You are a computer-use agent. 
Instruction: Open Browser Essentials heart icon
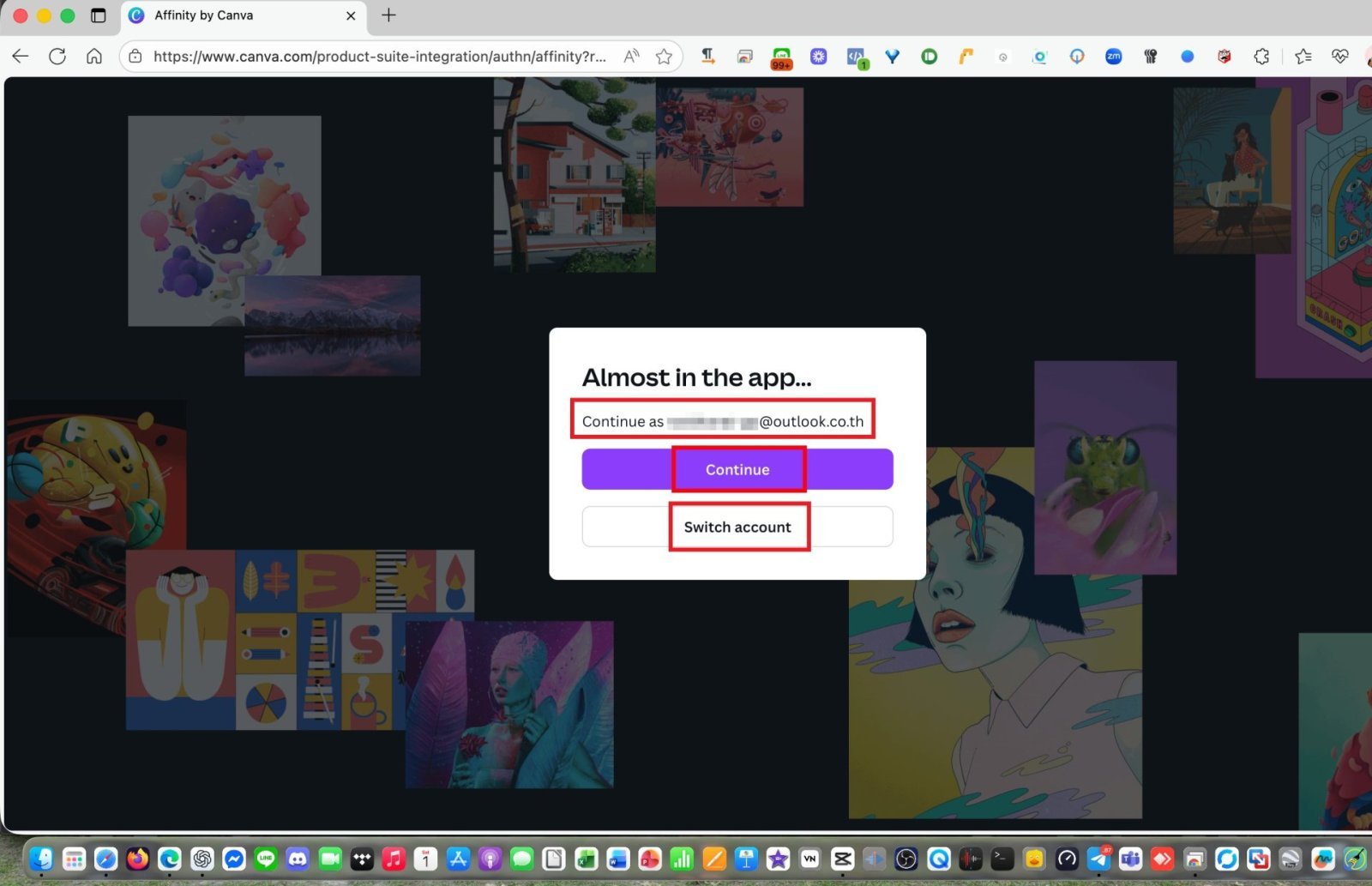1339,57
